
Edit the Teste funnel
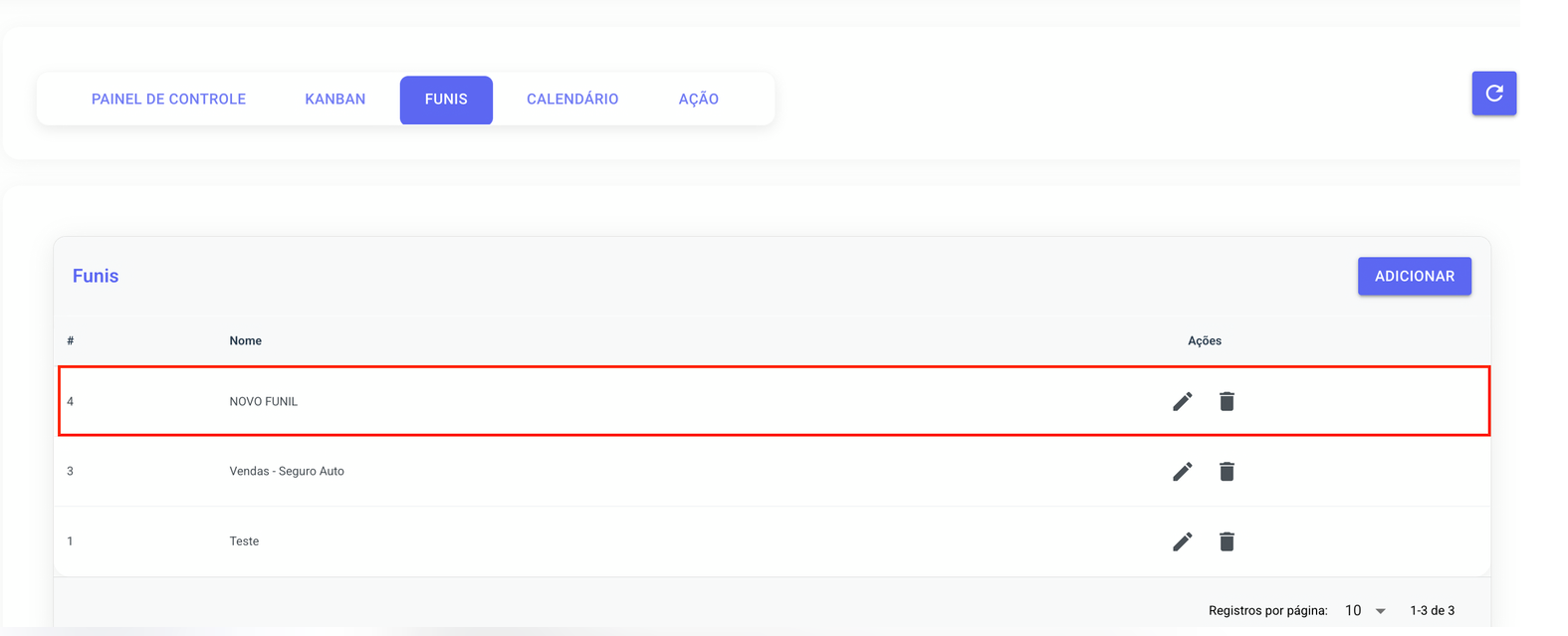tap(1182, 541)
